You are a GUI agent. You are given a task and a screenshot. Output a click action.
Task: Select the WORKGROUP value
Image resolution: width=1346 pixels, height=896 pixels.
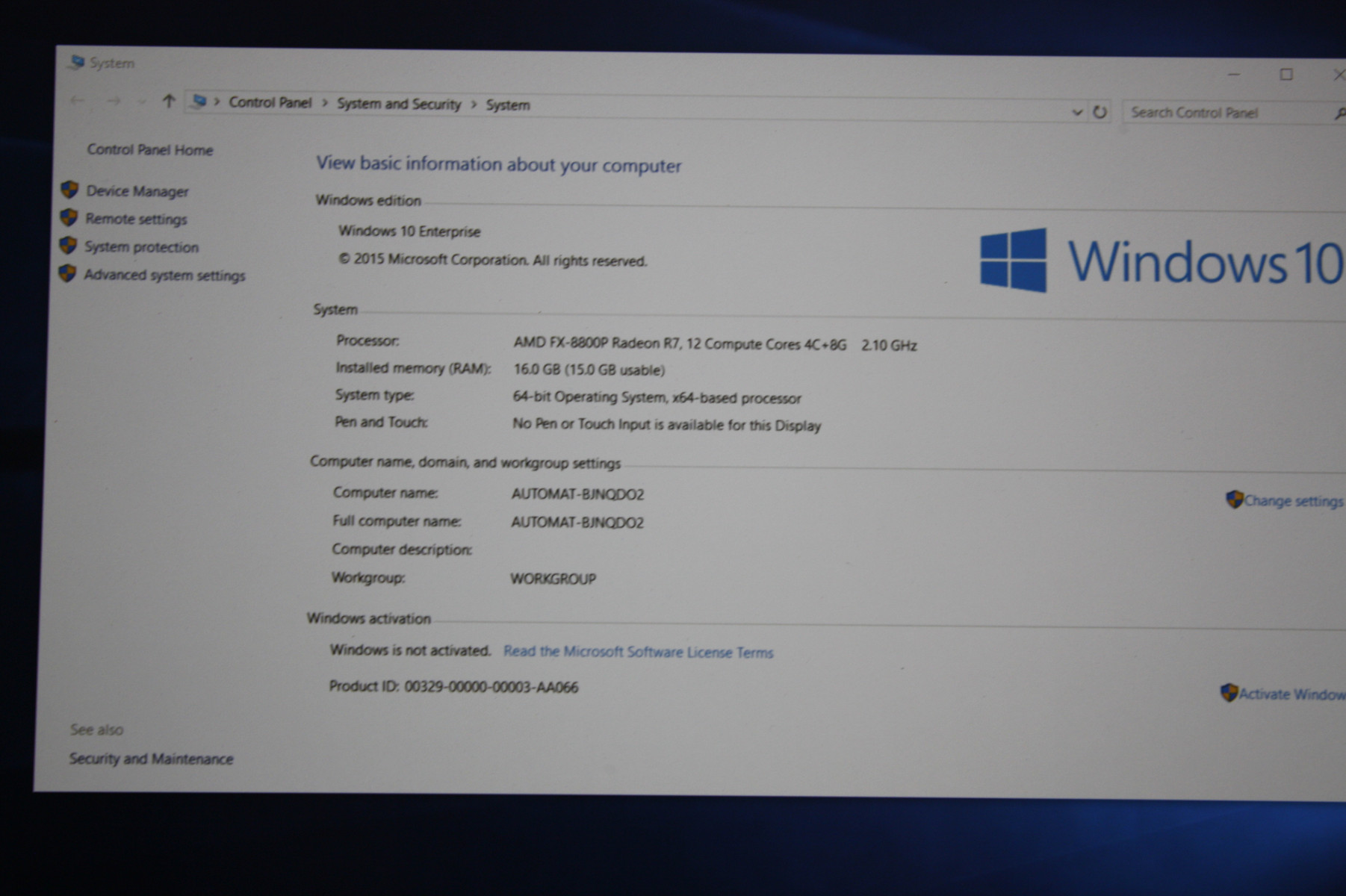click(553, 579)
